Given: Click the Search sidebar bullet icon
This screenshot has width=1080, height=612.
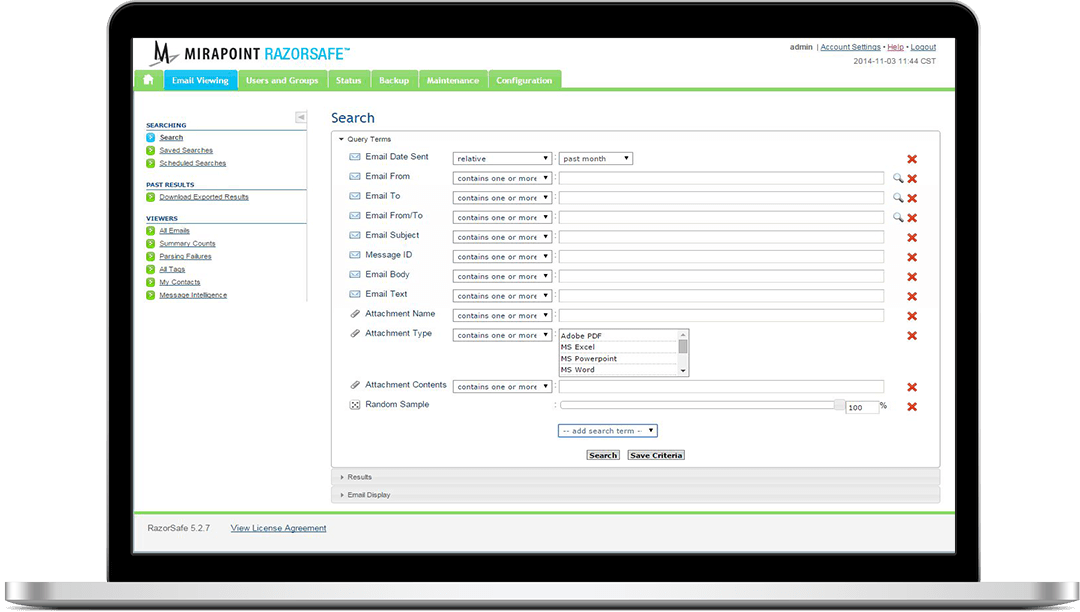Looking at the screenshot, I should coord(150,138).
